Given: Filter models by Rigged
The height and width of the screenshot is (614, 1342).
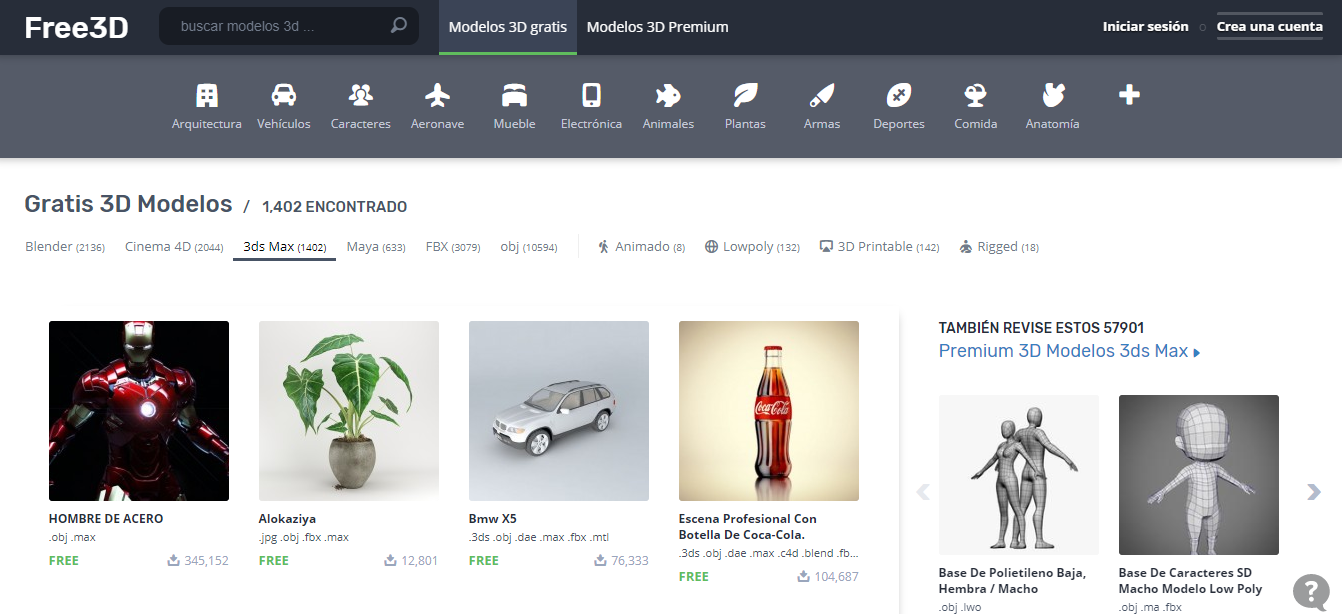Looking at the screenshot, I should (999, 247).
